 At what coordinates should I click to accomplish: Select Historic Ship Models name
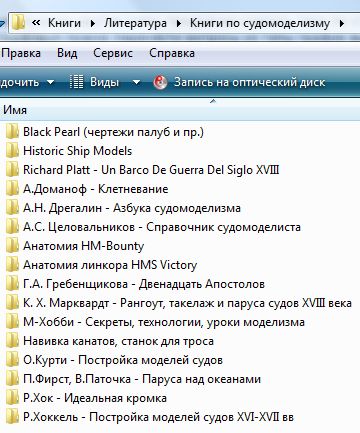coord(77,151)
